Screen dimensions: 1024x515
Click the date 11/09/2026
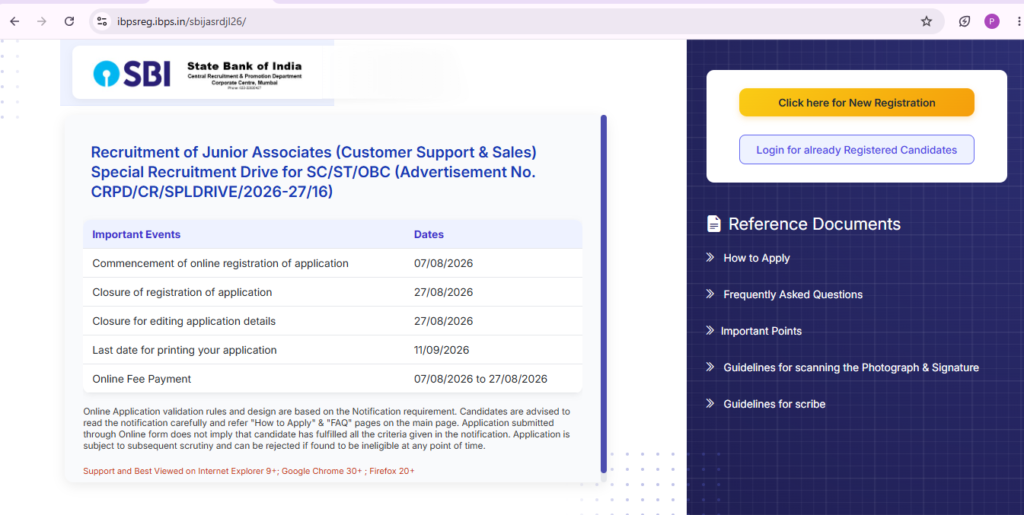click(x=441, y=350)
